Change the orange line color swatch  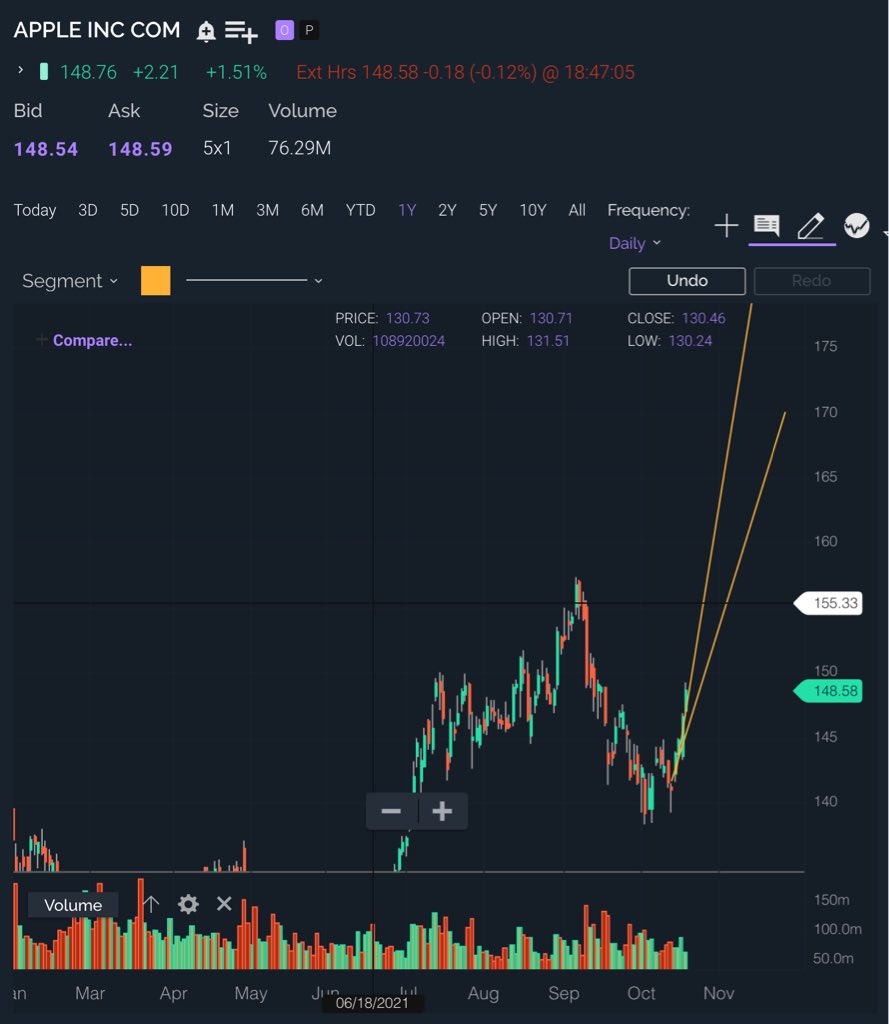[155, 281]
